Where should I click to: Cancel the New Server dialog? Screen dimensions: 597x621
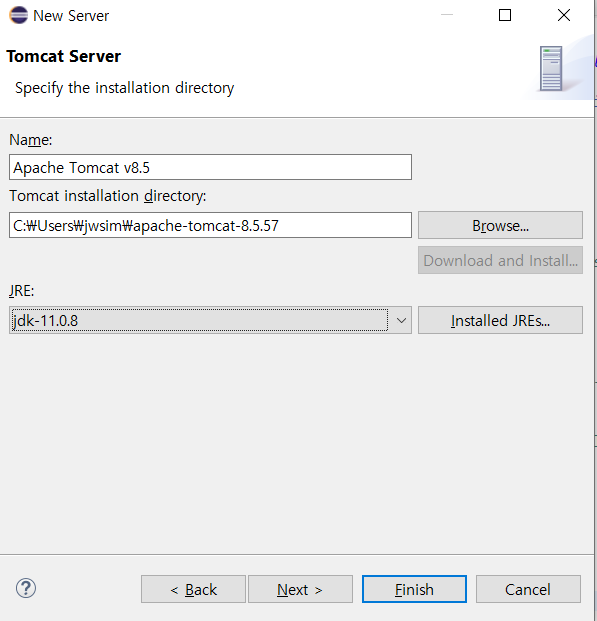[x=528, y=589]
